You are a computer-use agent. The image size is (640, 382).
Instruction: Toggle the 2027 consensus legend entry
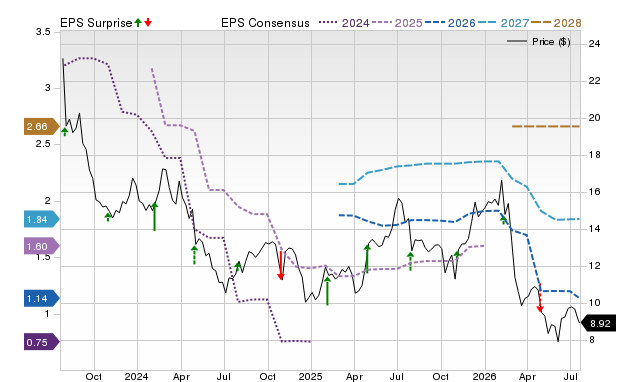503,23
